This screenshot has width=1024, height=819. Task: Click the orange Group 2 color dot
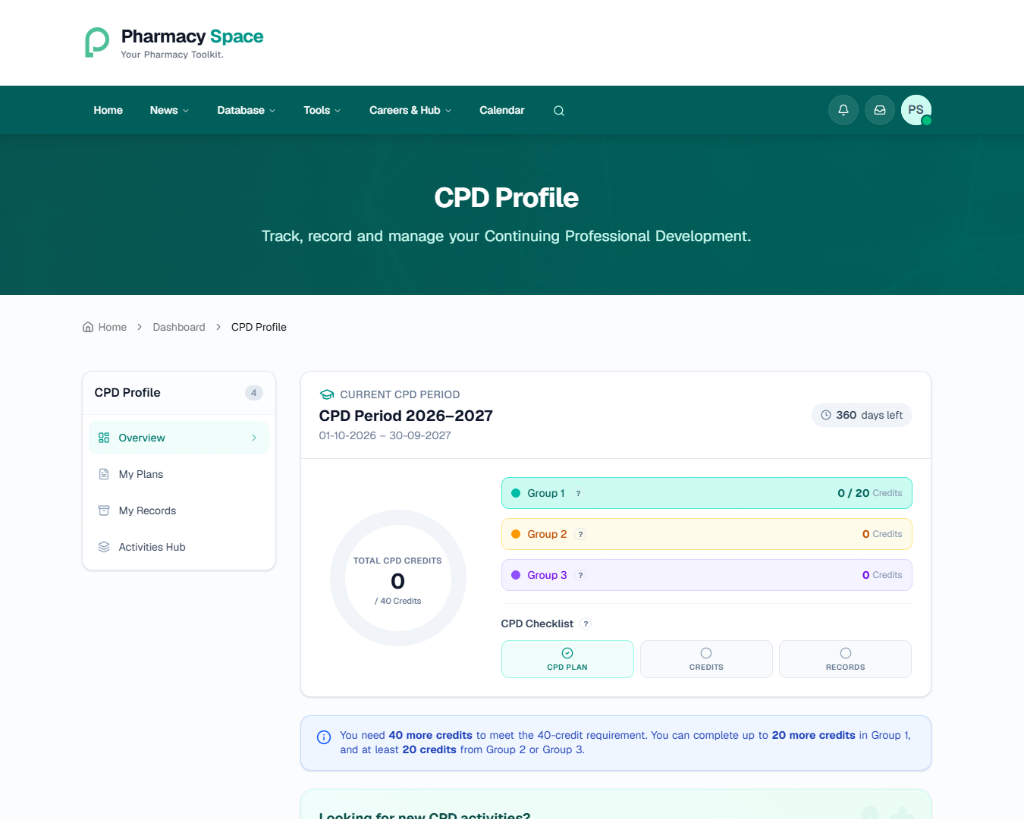pyautogui.click(x=516, y=534)
